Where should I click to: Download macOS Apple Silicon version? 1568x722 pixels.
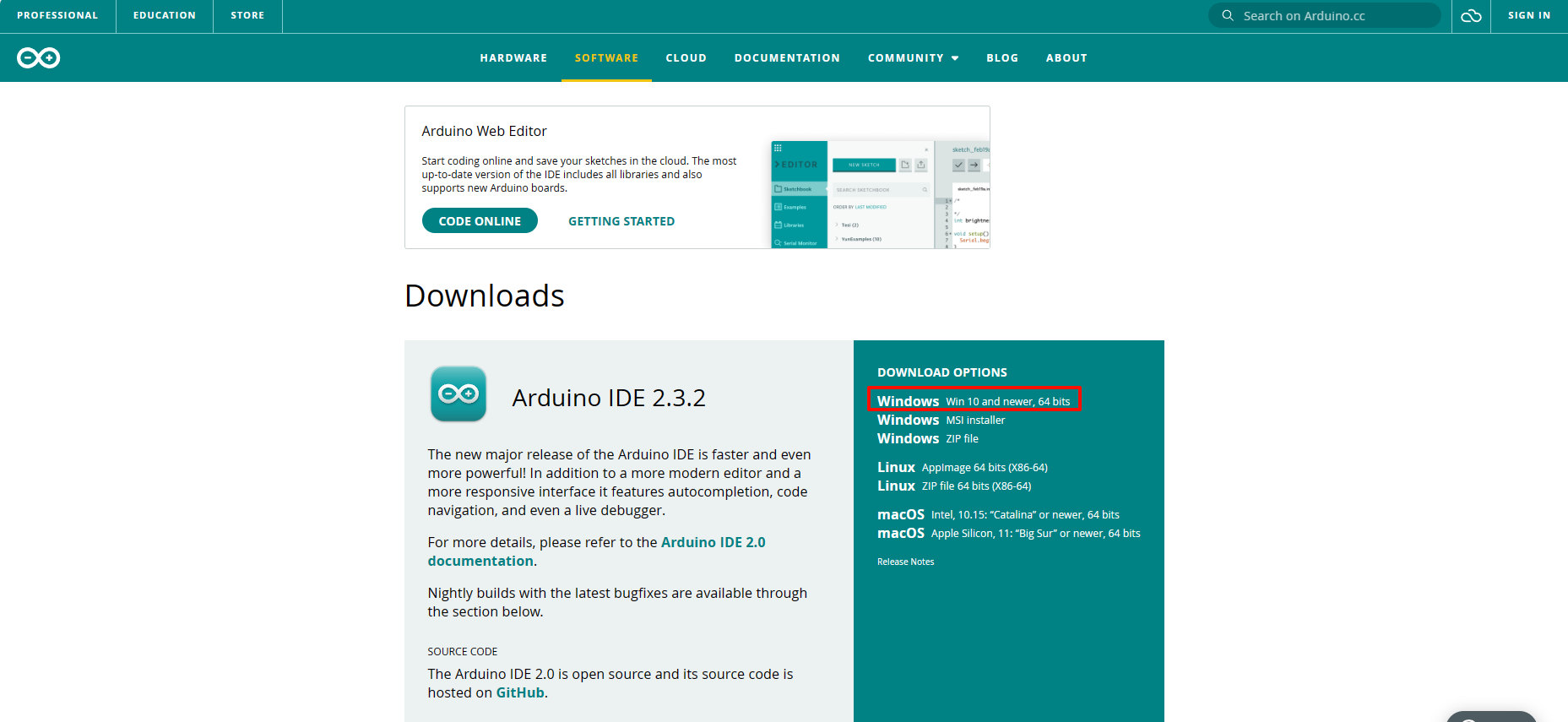click(1008, 533)
